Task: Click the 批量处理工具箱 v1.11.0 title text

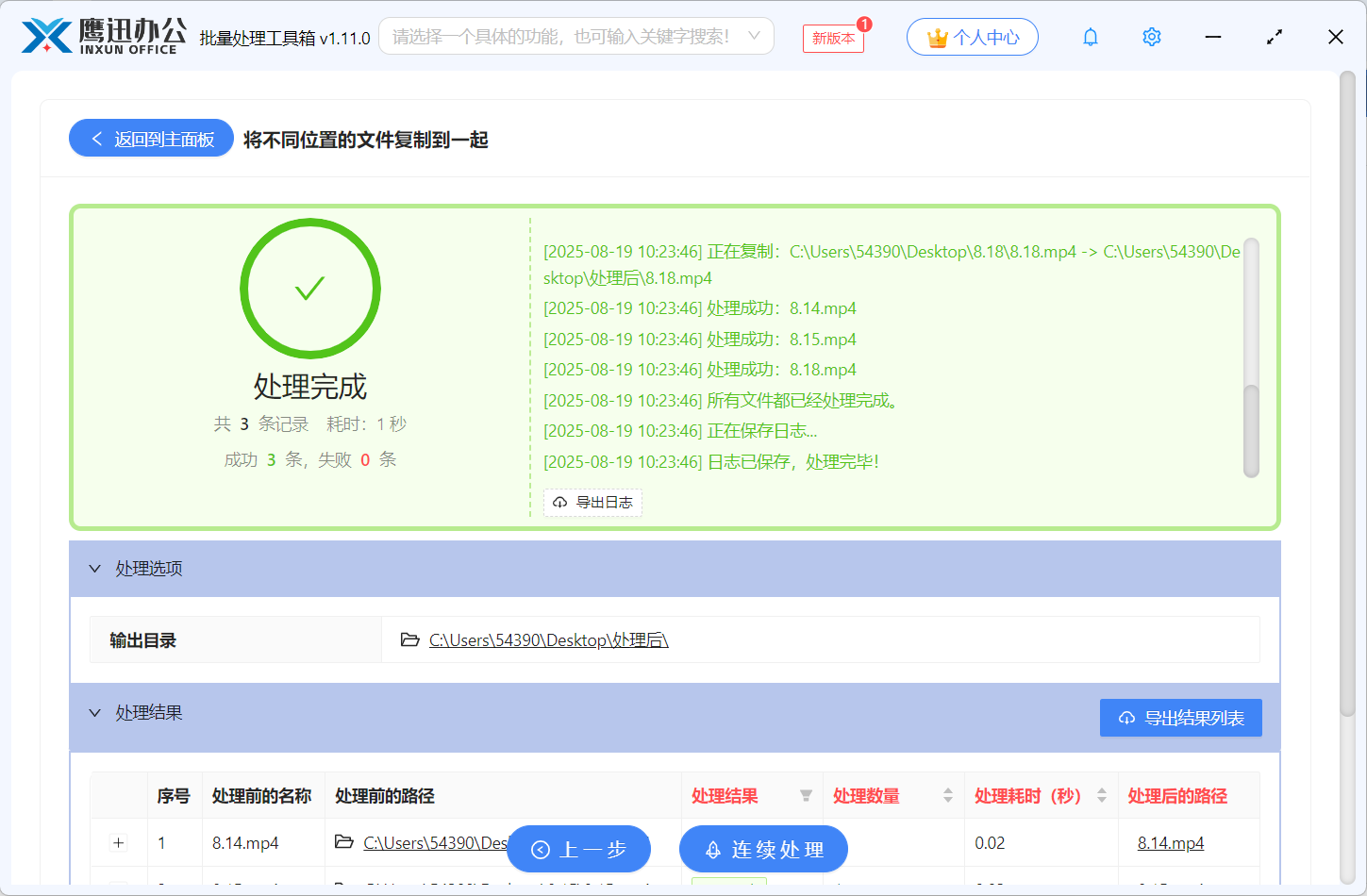Action: [x=285, y=38]
